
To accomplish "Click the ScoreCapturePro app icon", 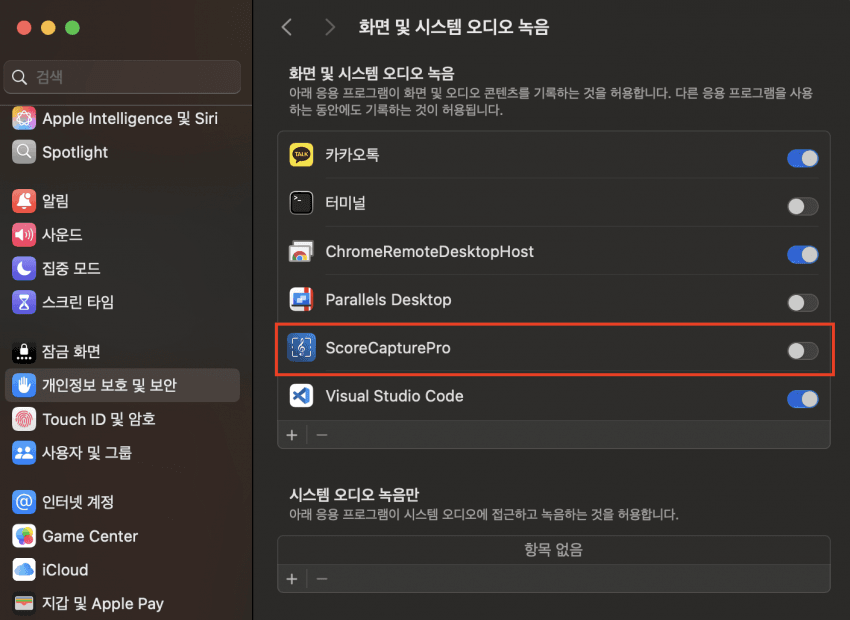I will pyautogui.click(x=301, y=348).
